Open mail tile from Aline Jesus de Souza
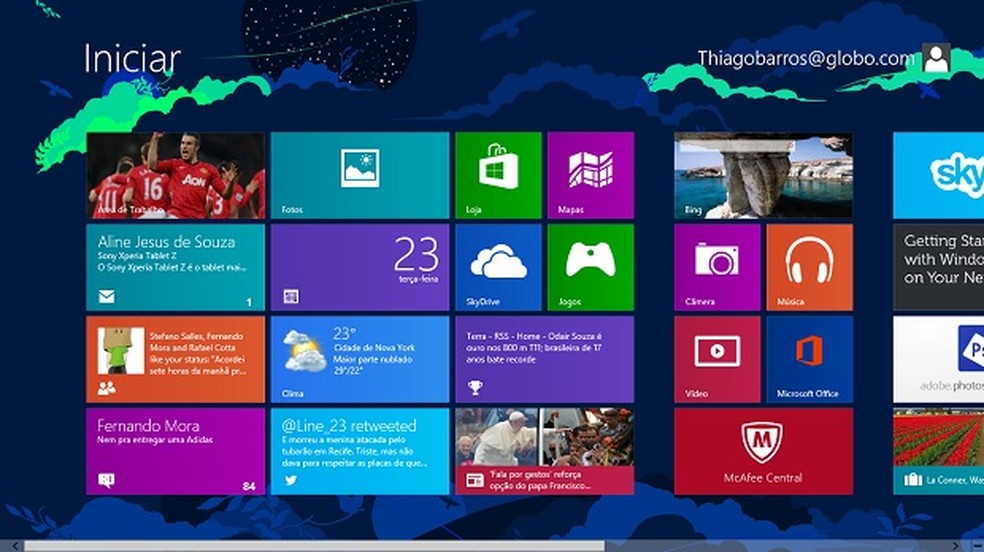This screenshot has height=552, width=984. point(175,267)
